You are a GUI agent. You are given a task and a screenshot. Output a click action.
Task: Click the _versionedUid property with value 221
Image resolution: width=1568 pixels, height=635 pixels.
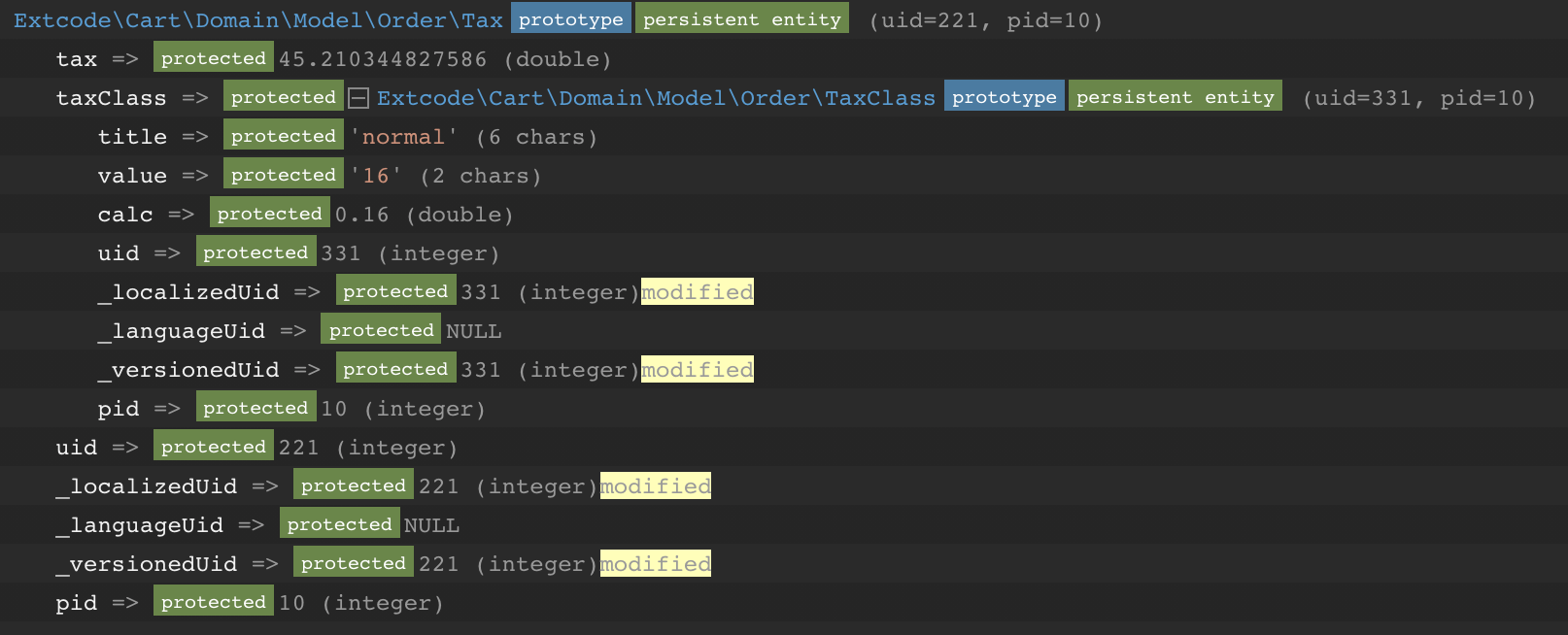[x=147, y=564]
